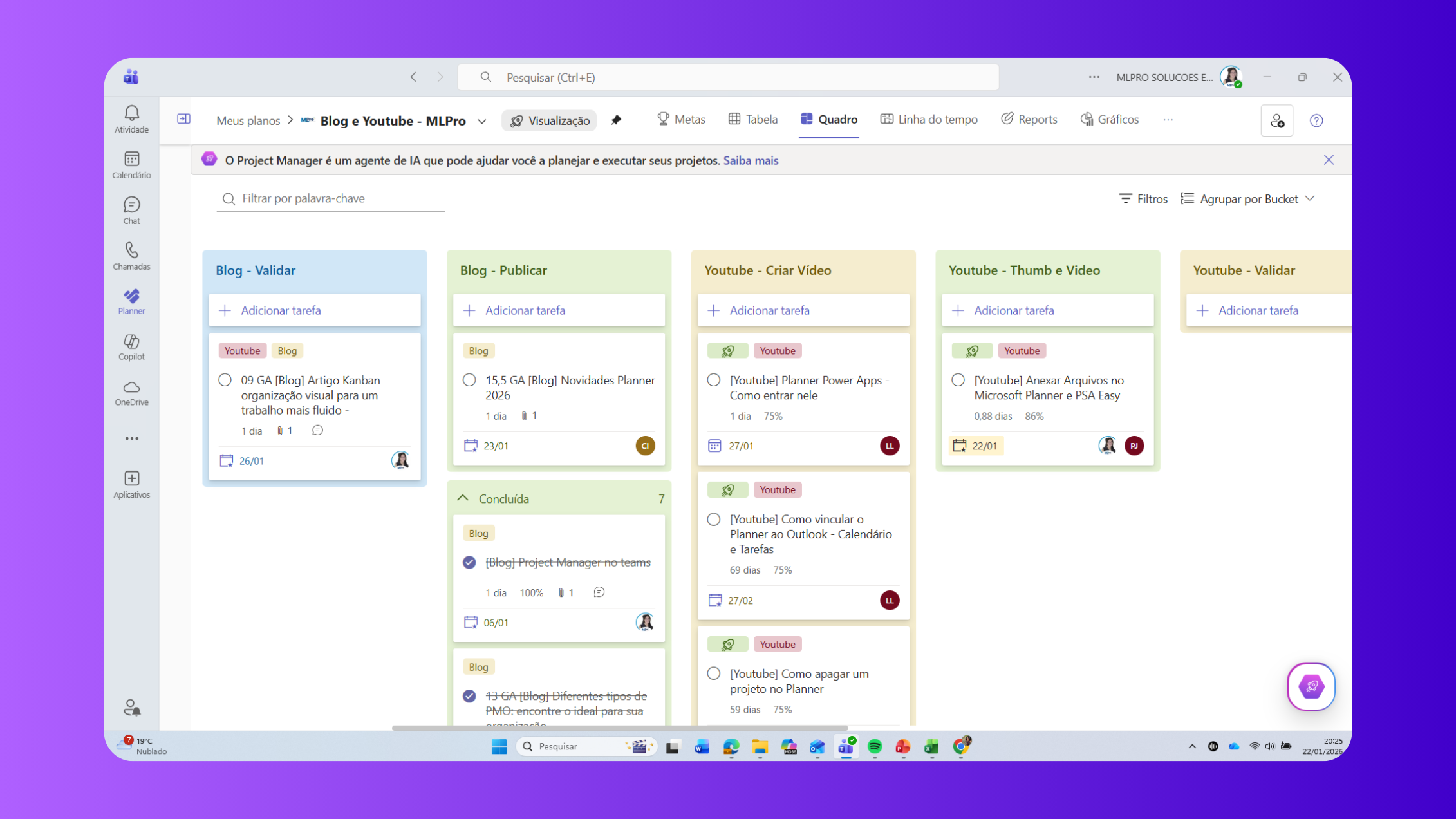1456x819 pixels.
Task: Expand the 'Blog e Youtube - MLPro' plan dropdown
Action: click(x=481, y=120)
